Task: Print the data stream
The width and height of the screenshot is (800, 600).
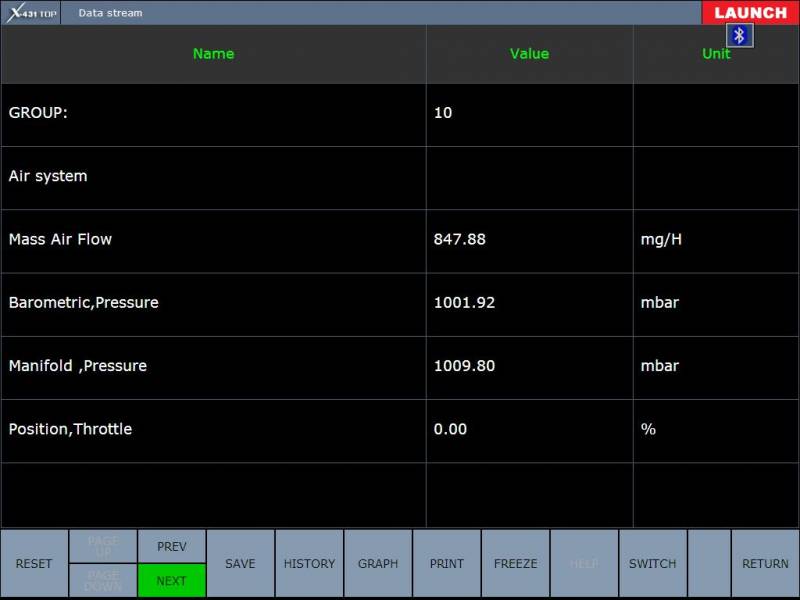Action: (x=447, y=564)
